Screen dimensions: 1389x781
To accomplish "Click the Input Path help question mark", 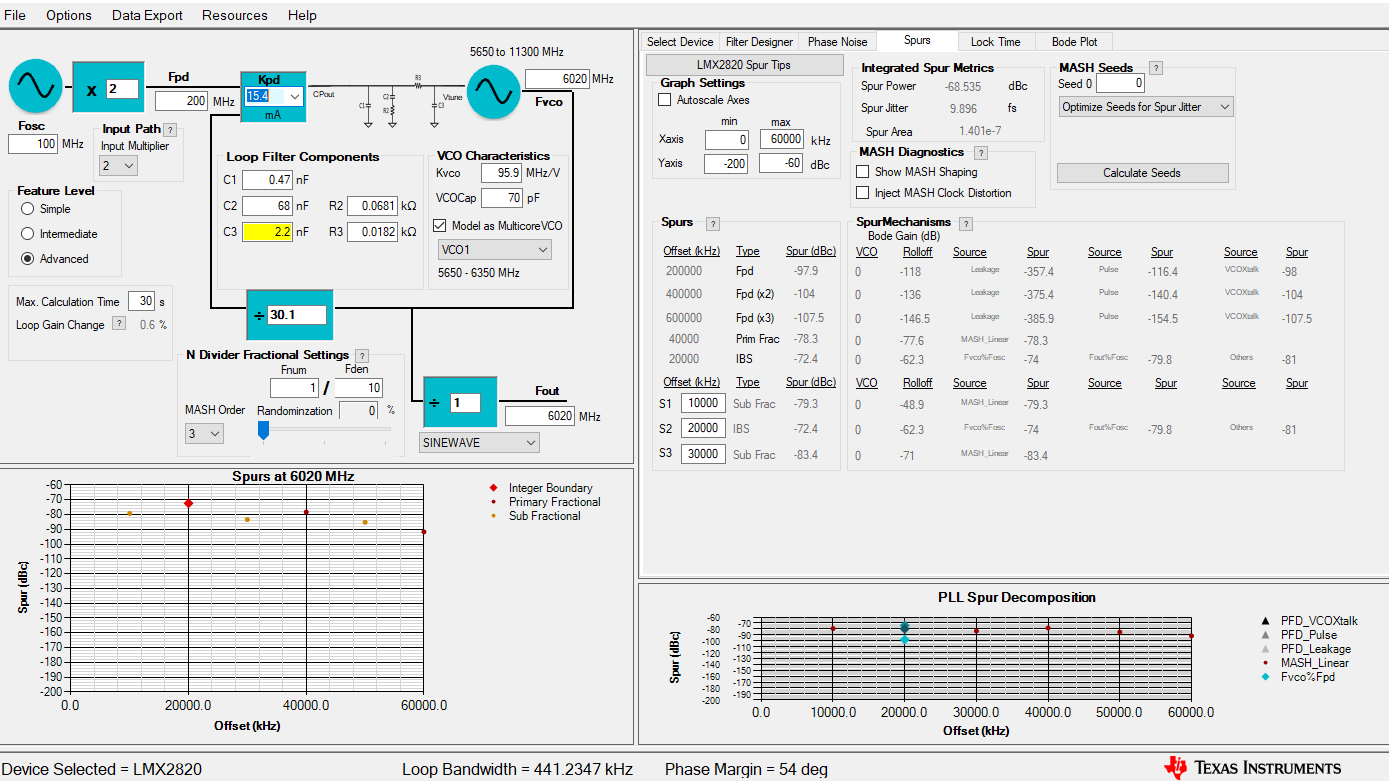I will (x=170, y=130).
